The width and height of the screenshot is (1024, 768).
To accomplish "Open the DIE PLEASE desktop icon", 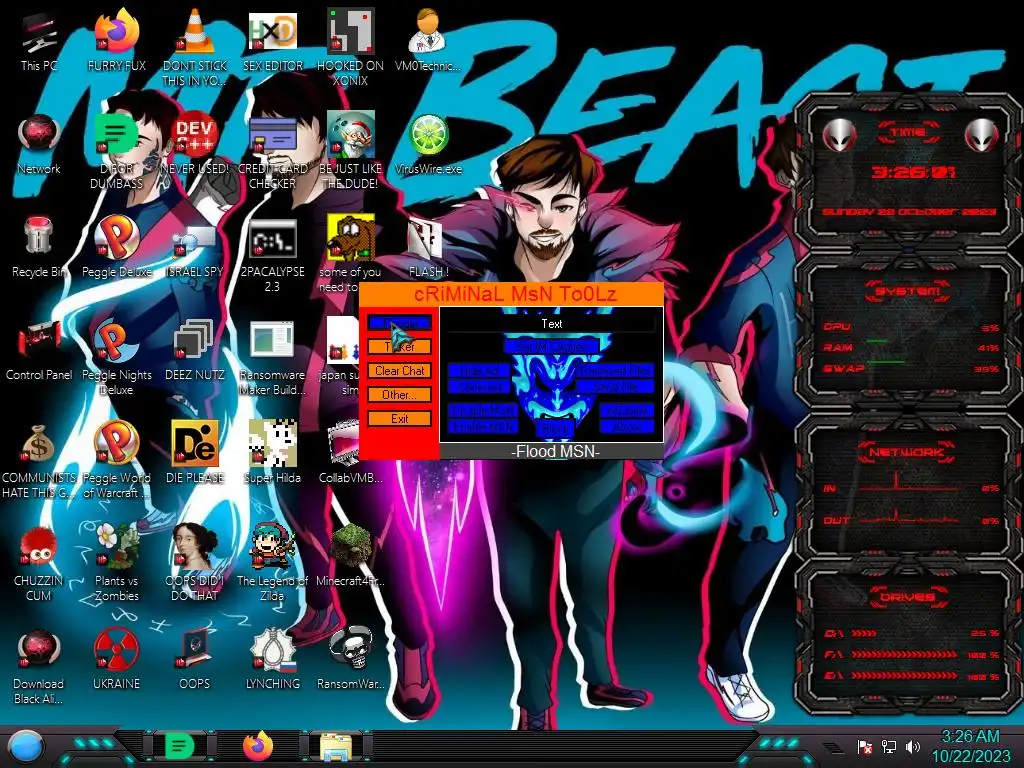I will tap(195, 453).
